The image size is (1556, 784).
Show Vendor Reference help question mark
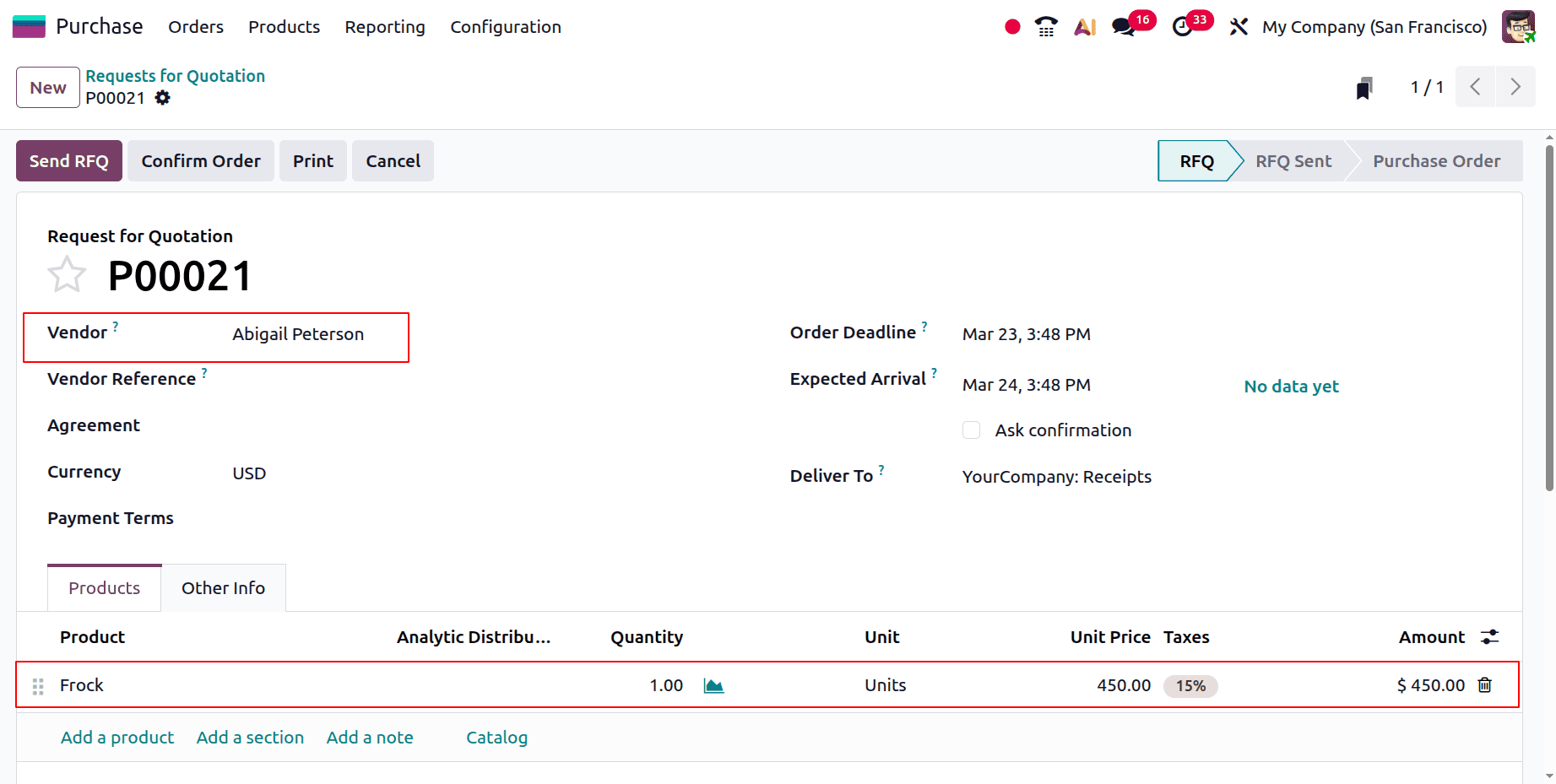point(204,373)
